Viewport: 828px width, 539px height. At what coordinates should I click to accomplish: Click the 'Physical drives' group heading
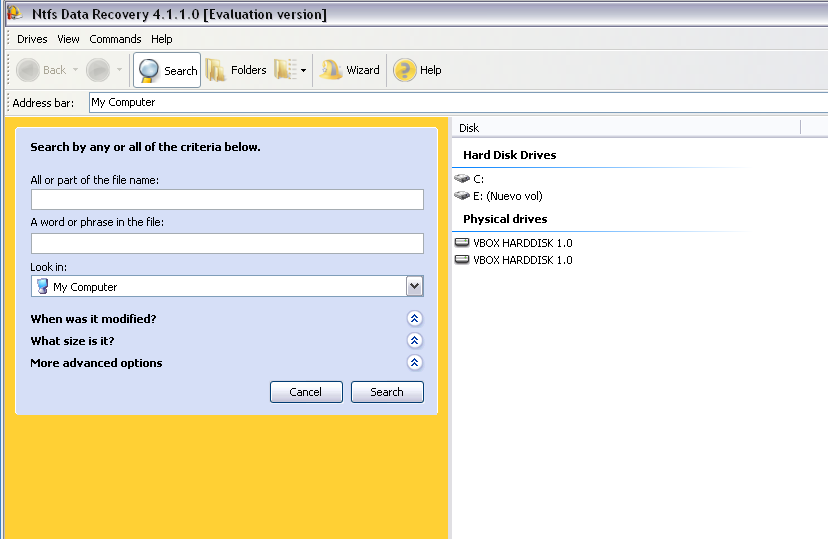505,219
